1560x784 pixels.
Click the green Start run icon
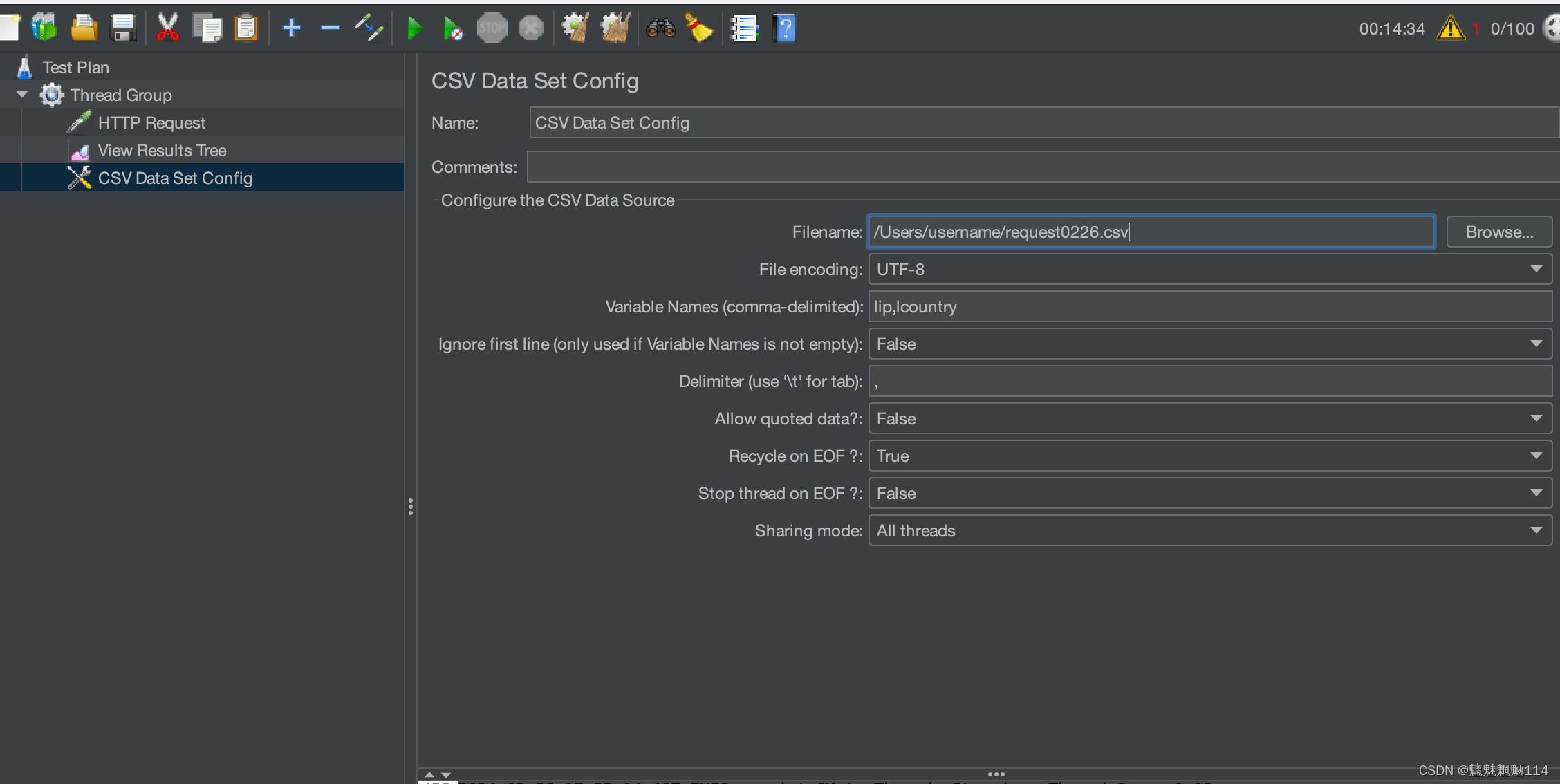(414, 29)
